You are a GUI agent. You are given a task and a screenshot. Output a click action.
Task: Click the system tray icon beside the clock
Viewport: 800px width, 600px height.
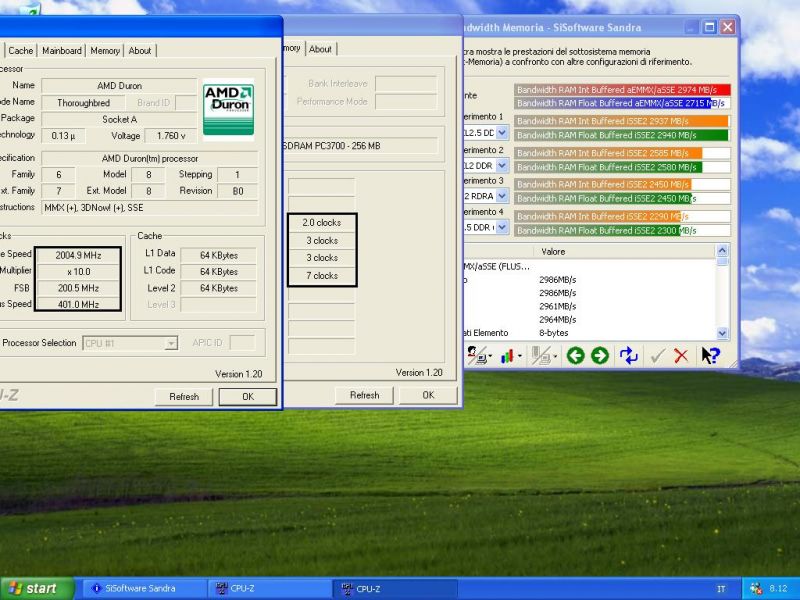756,589
